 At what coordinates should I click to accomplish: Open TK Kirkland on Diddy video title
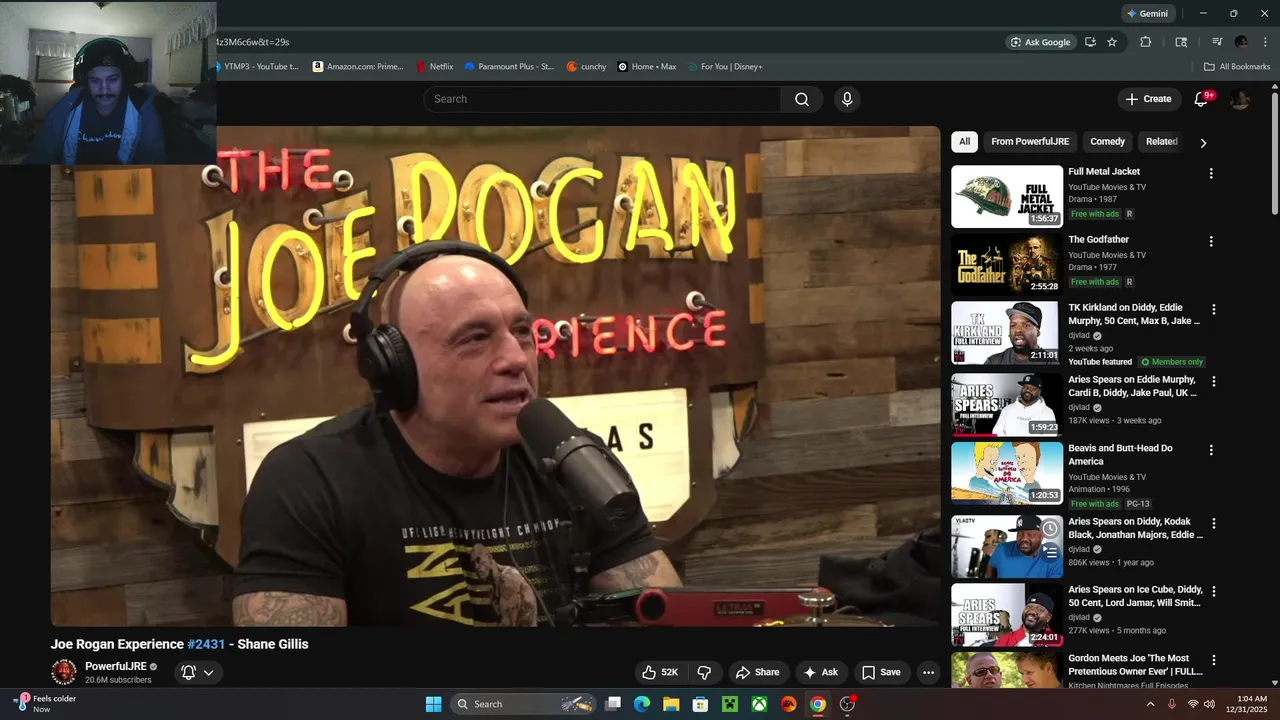point(1134,314)
